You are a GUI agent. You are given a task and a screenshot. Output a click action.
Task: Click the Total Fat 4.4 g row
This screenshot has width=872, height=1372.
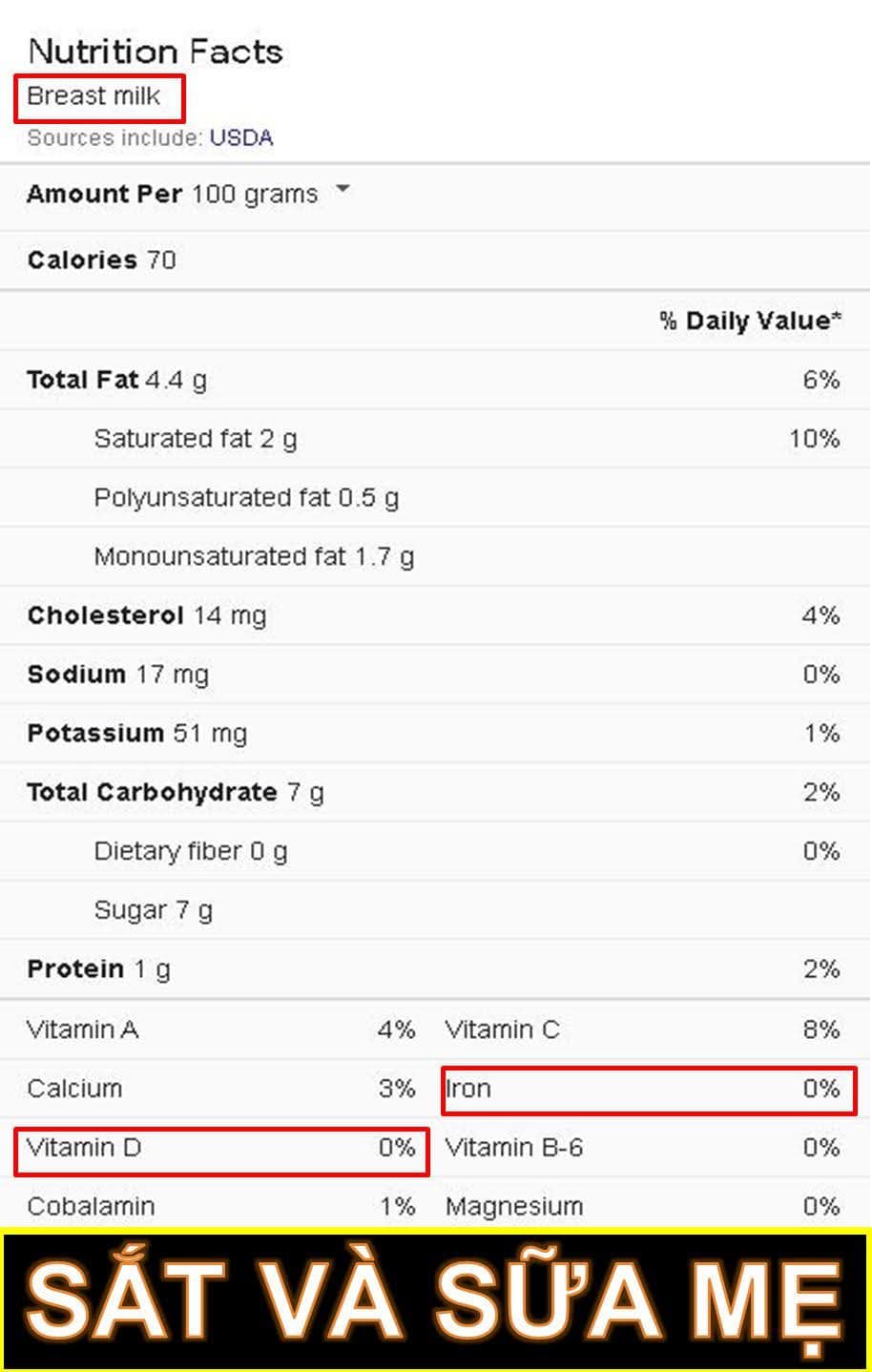coord(435,380)
